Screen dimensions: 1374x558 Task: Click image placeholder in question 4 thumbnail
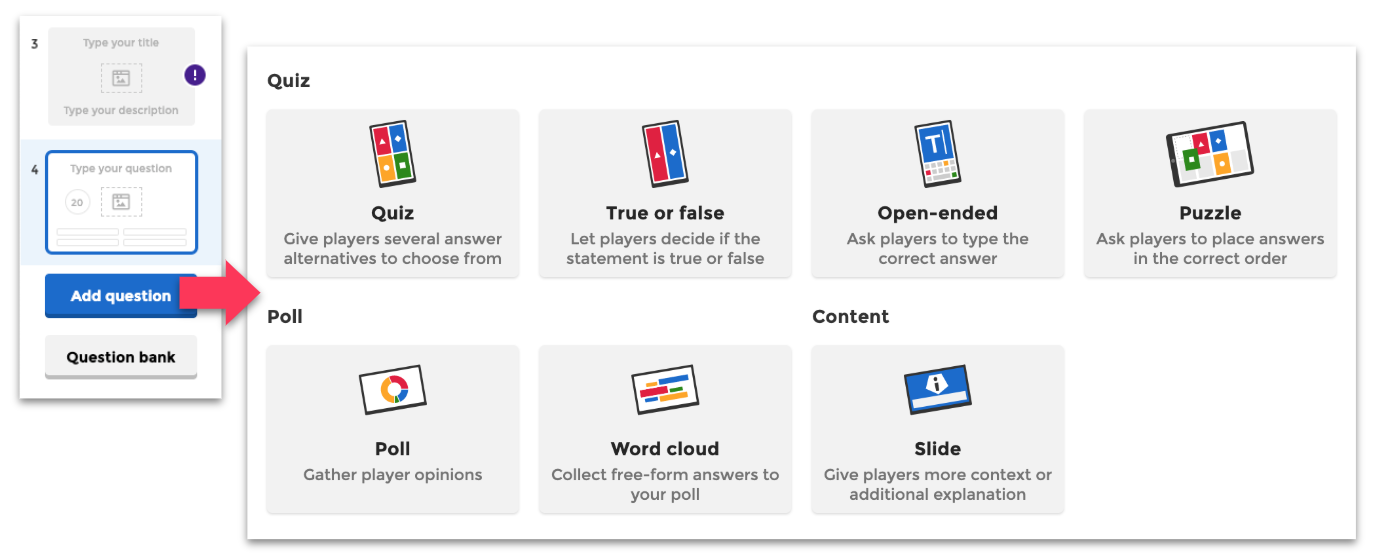click(121, 202)
